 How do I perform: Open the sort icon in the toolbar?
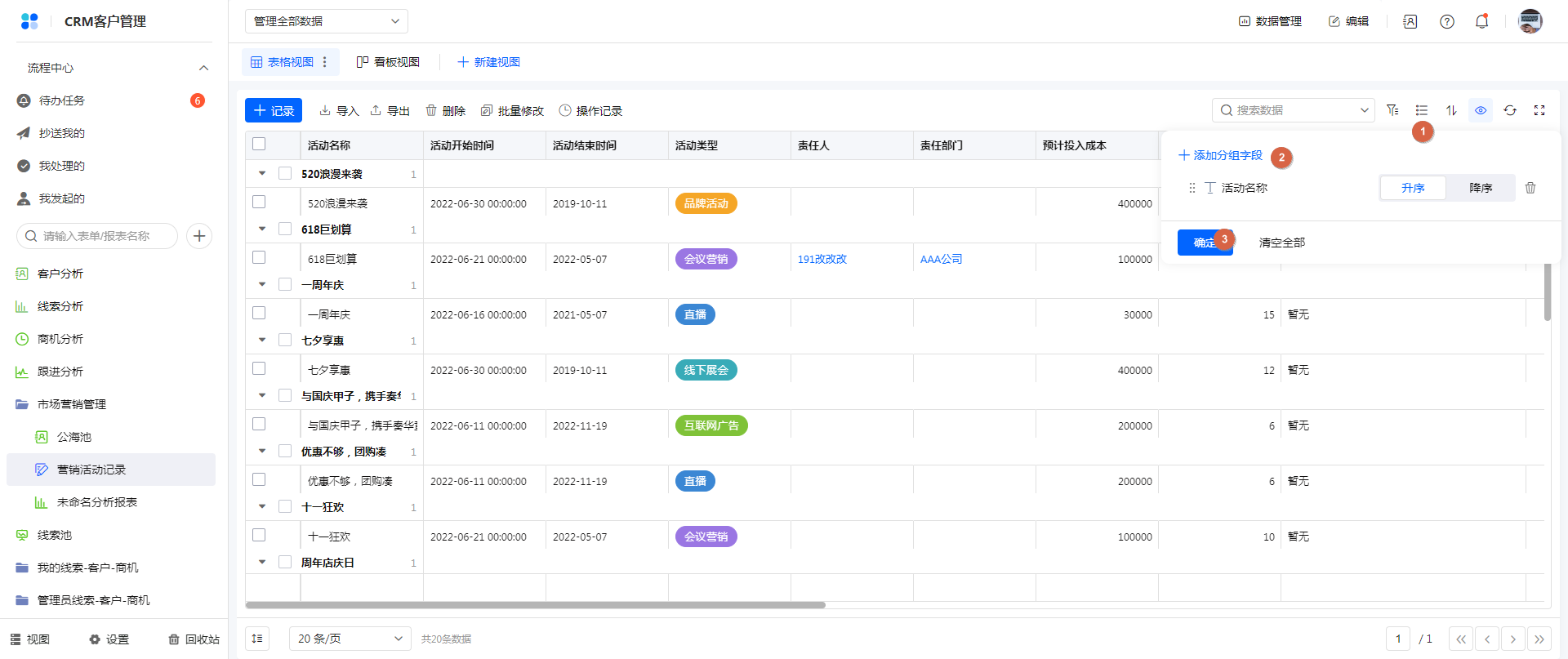1451,110
